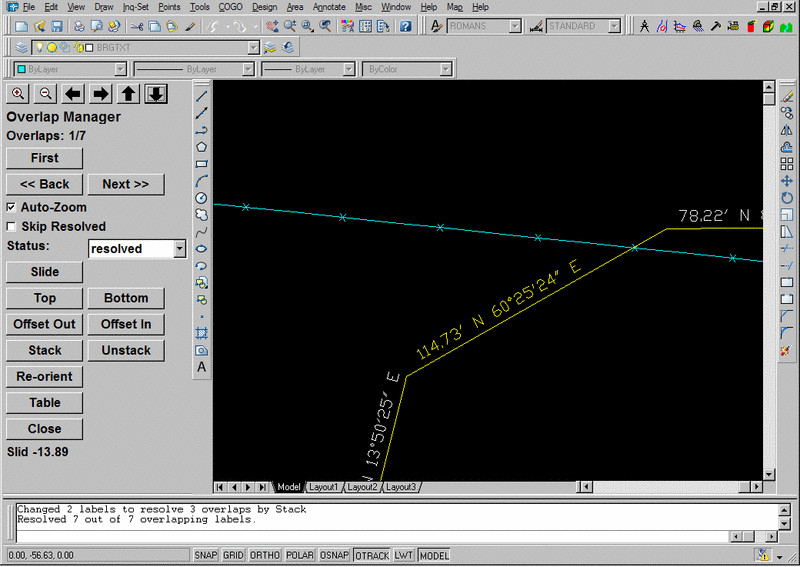Image resolution: width=800 pixels, height=567 pixels.
Task: Open the ByLayer color dropdown
Action: point(120,69)
